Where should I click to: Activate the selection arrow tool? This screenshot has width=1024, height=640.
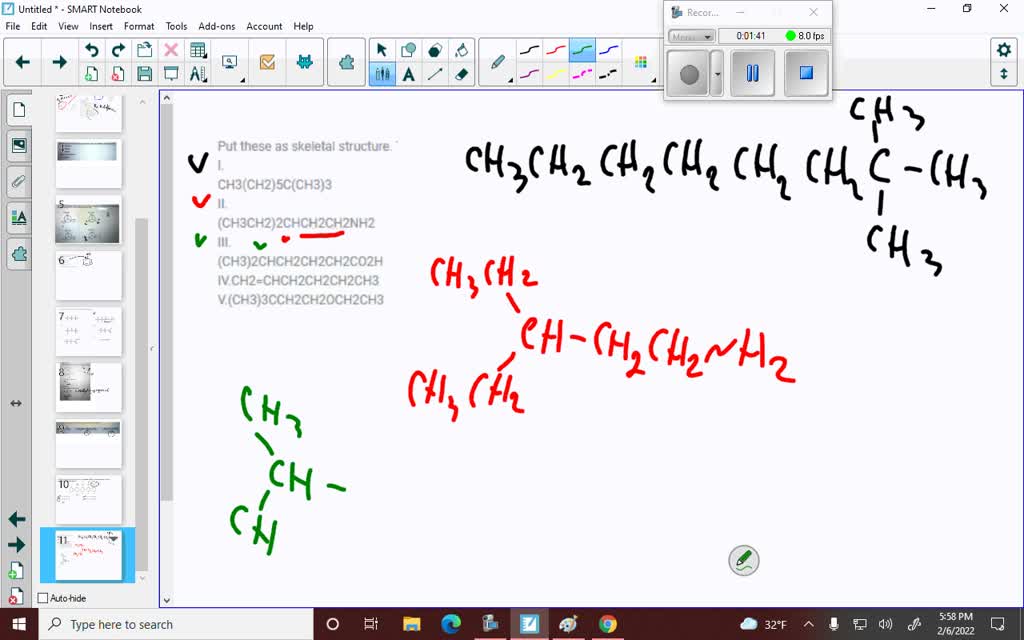click(x=383, y=49)
